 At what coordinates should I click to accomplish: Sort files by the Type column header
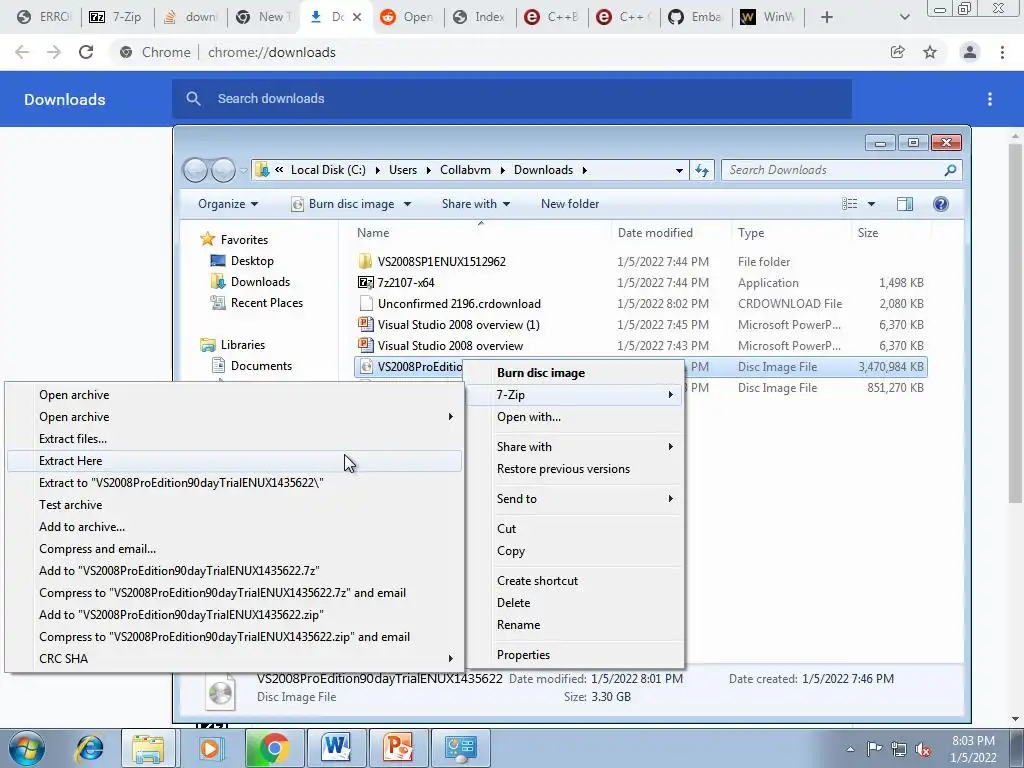(791, 233)
